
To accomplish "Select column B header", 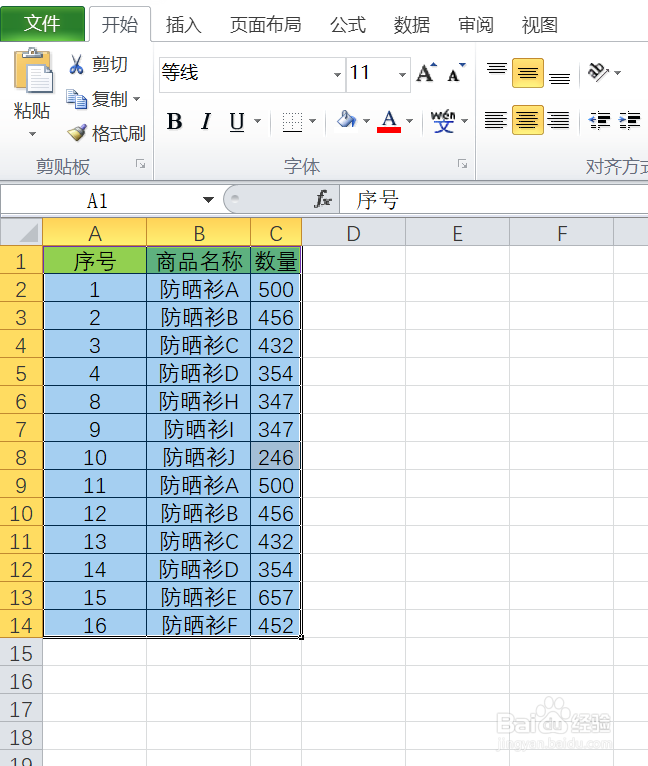I will (x=198, y=233).
